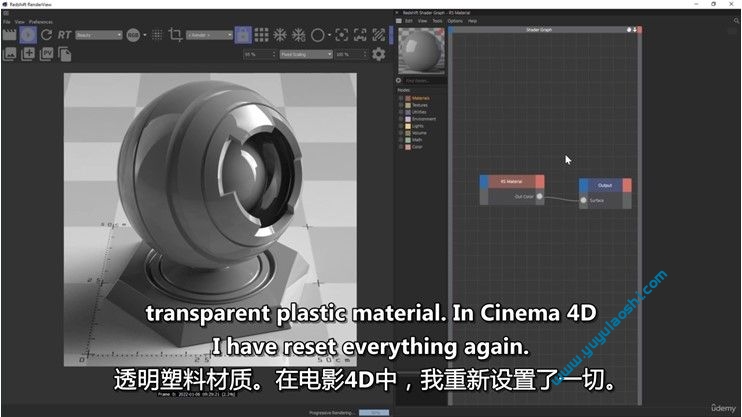Open the RenderView View menu
This screenshot has height=417, width=742.
(x=19, y=22)
